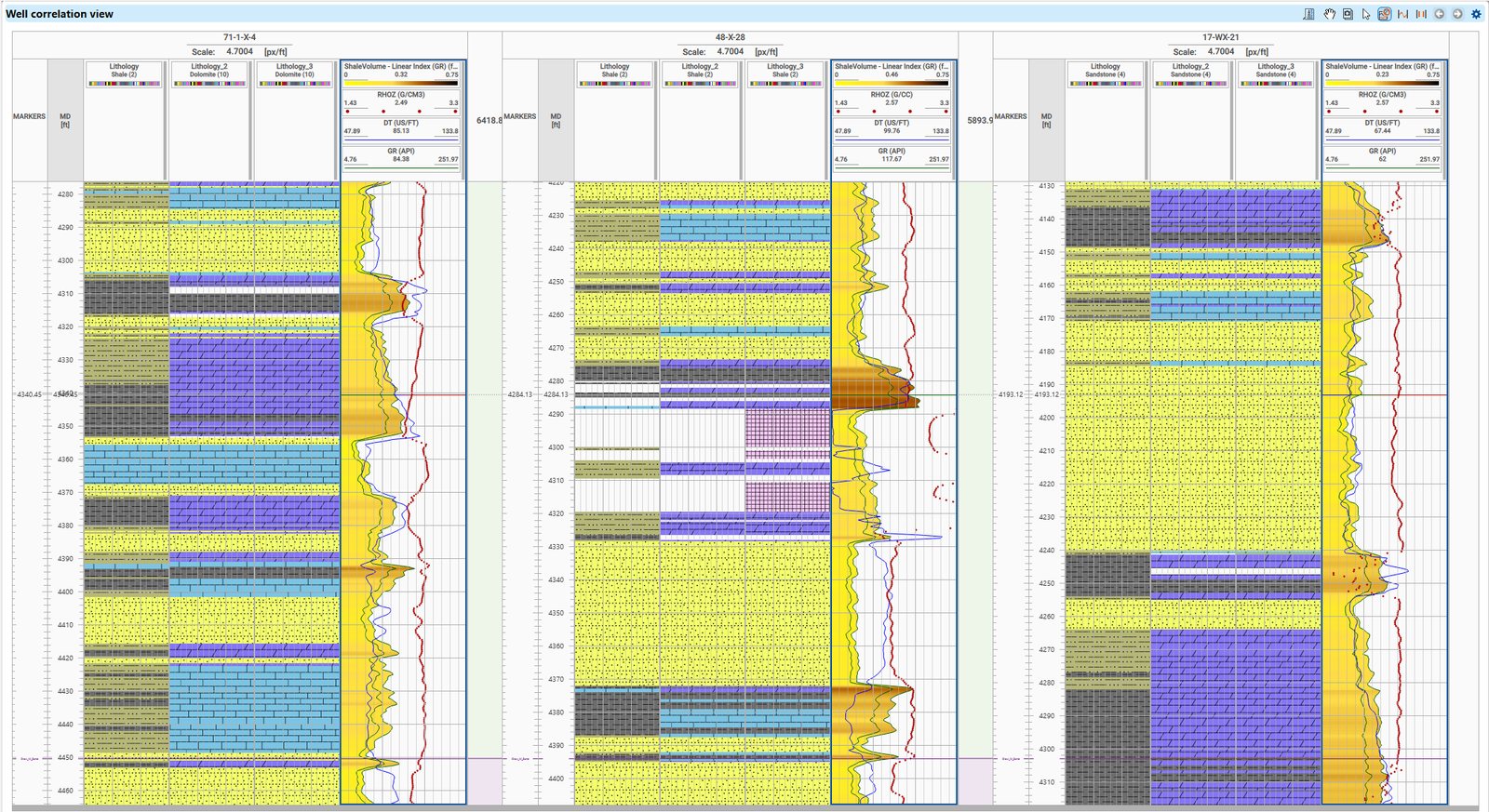Click the GR (API) curve header in 71-1-X-4
The image size is (1489, 812).
click(401, 158)
